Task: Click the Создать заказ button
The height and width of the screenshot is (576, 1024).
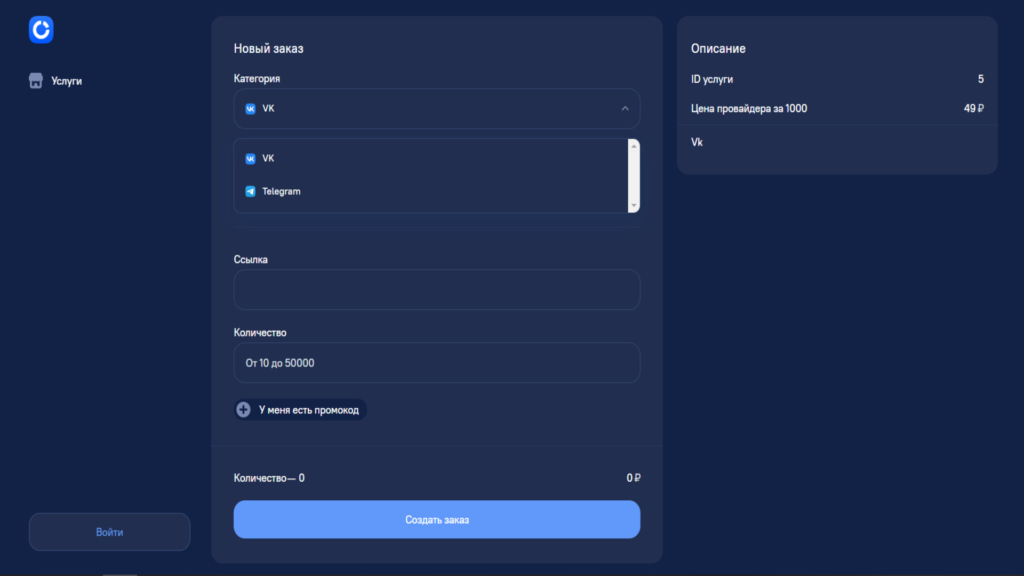Action: click(436, 519)
